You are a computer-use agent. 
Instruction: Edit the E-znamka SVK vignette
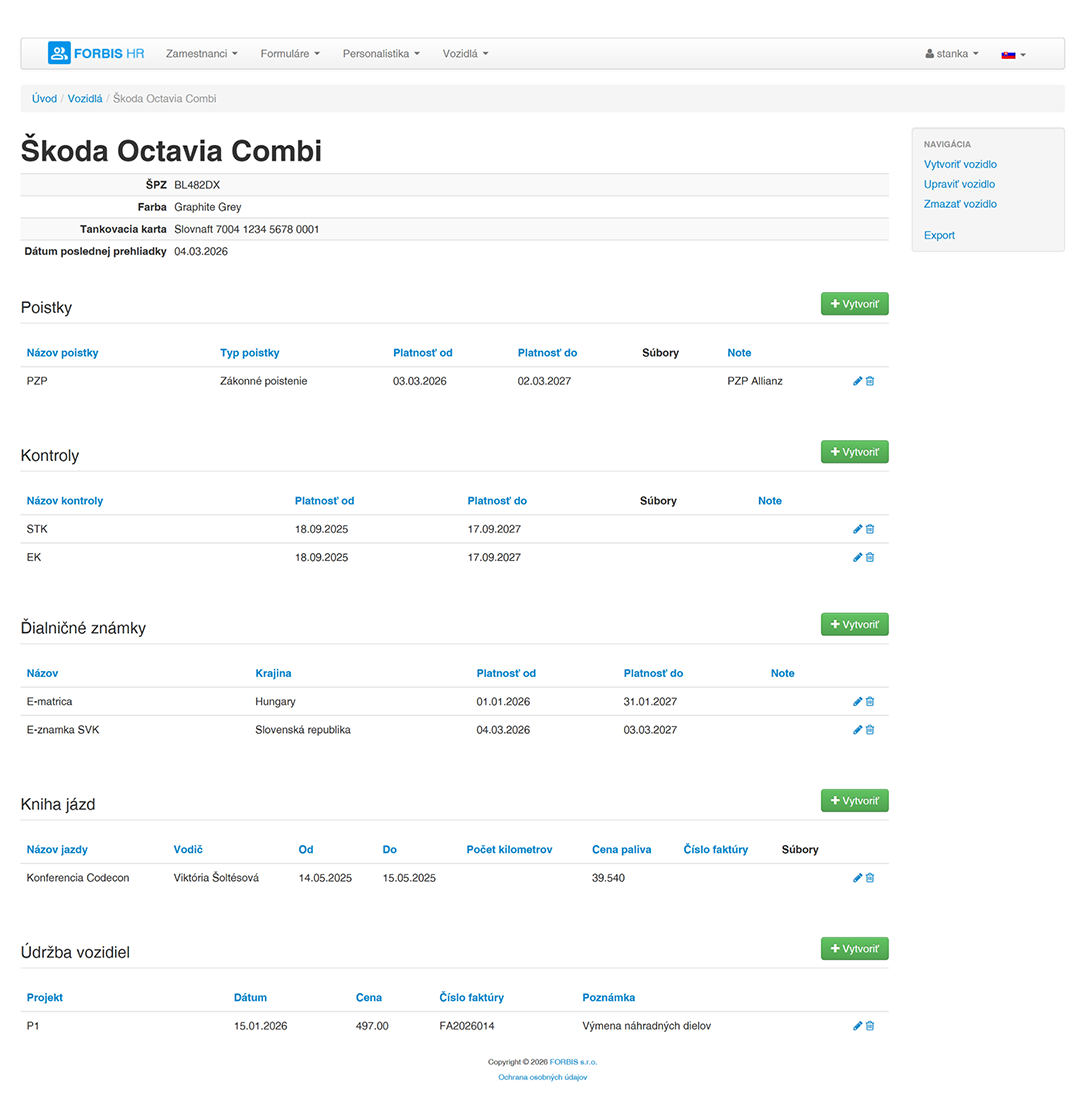pyautogui.click(x=857, y=730)
